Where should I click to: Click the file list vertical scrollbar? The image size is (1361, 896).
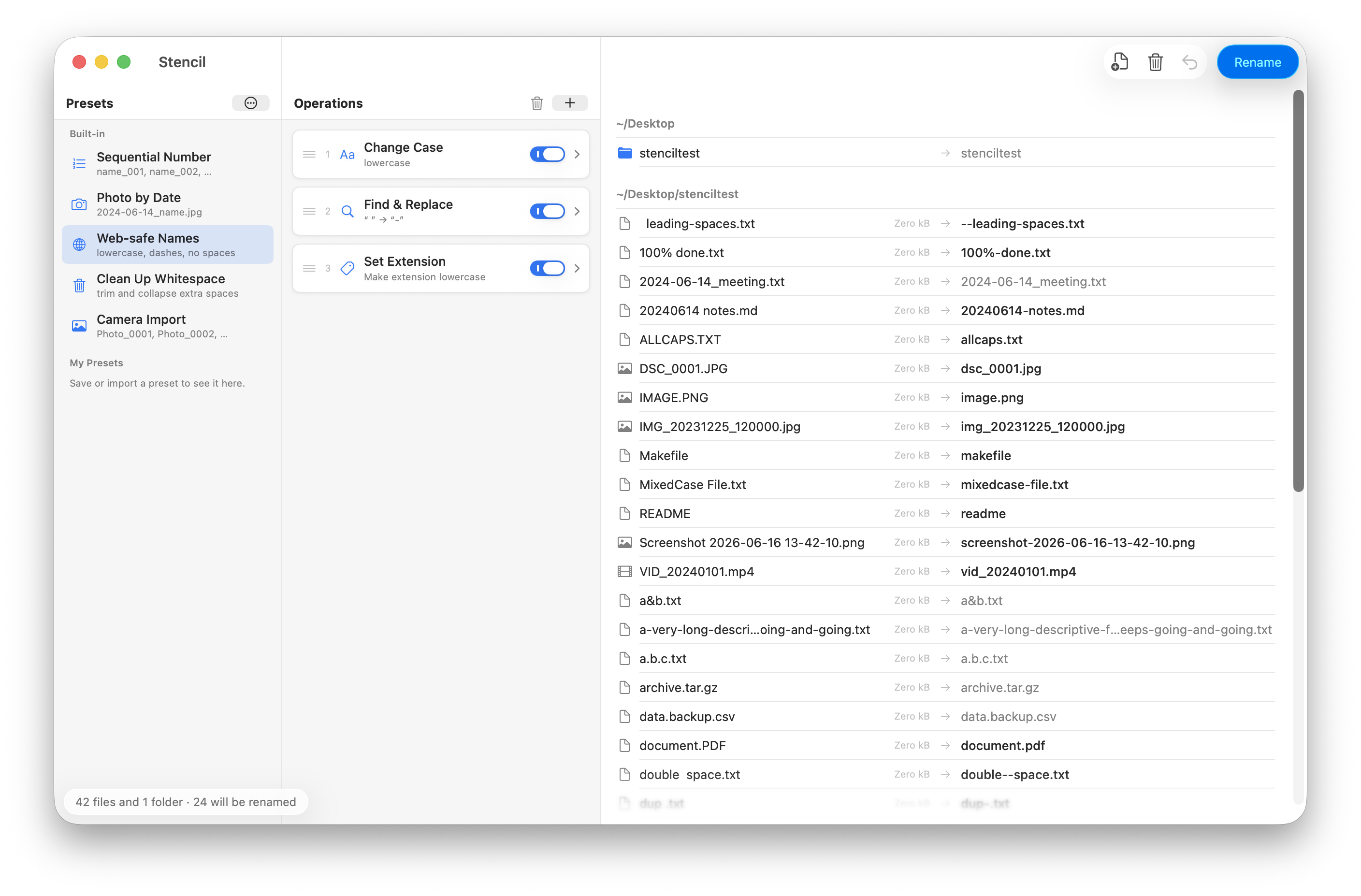[1298, 290]
